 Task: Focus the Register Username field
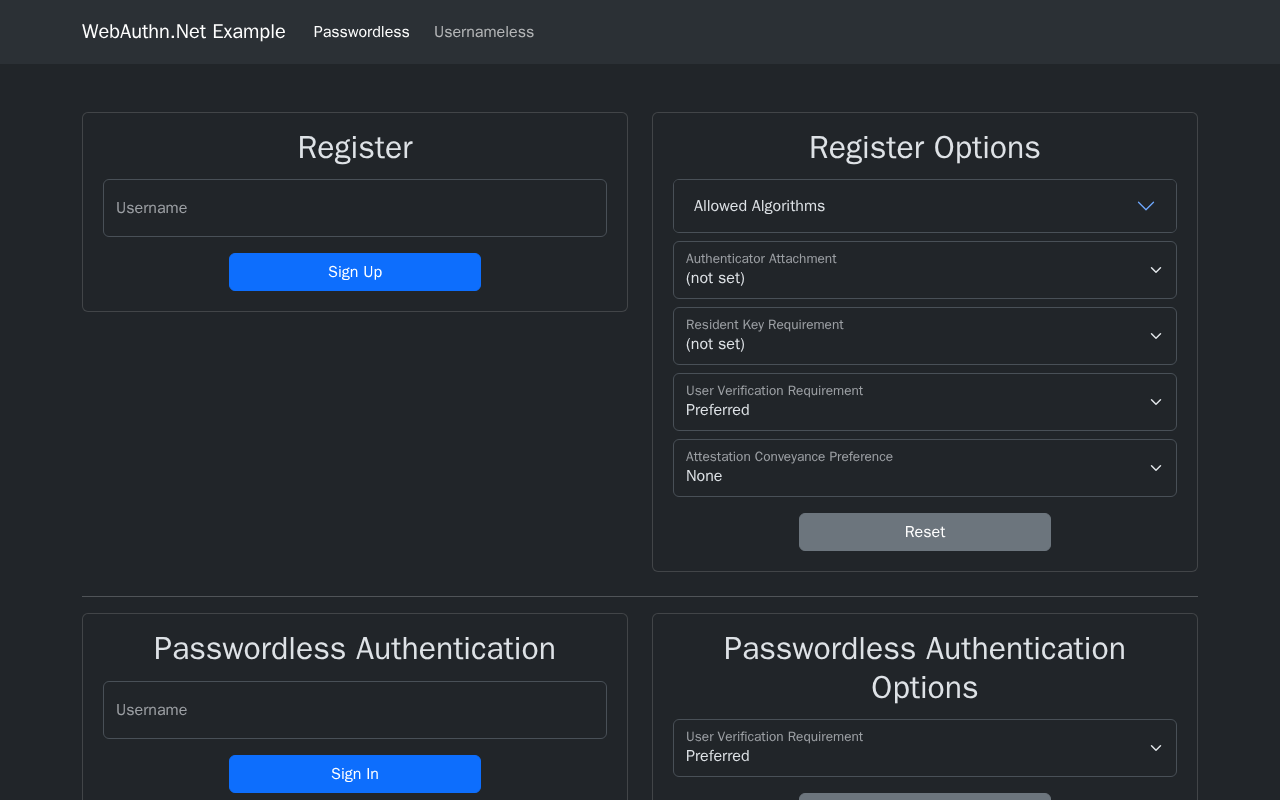click(355, 208)
